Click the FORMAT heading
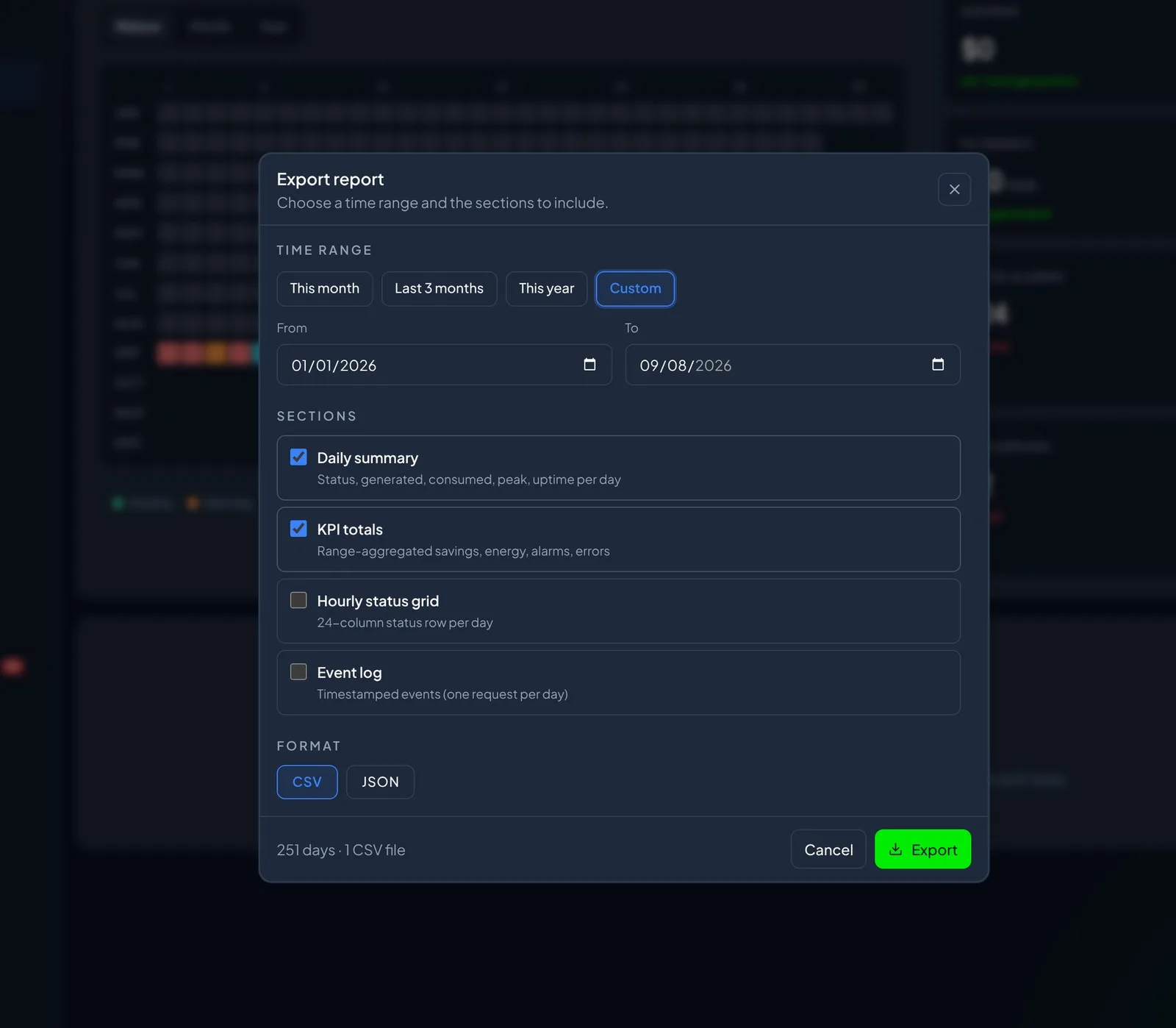This screenshot has width=1176, height=1028. 309,746
